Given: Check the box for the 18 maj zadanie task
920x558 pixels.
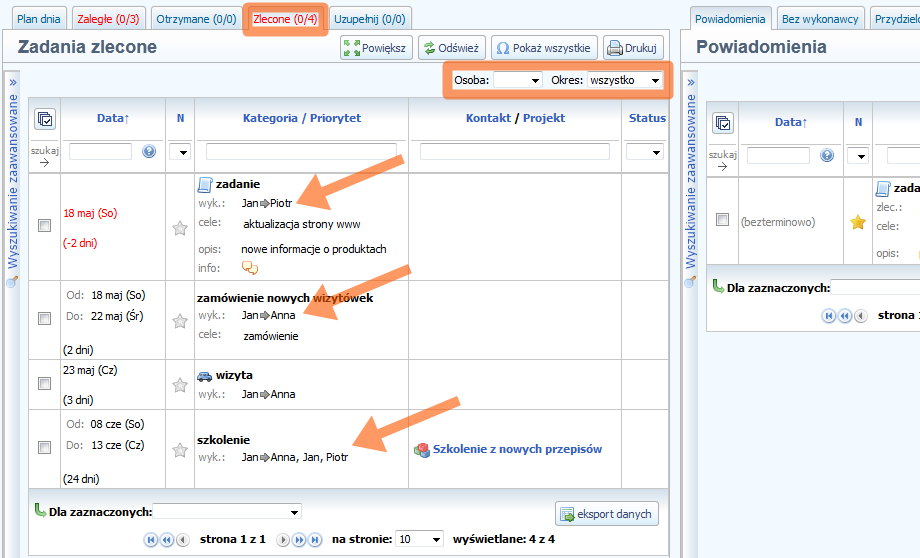Looking at the screenshot, I should [x=44, y=227].
